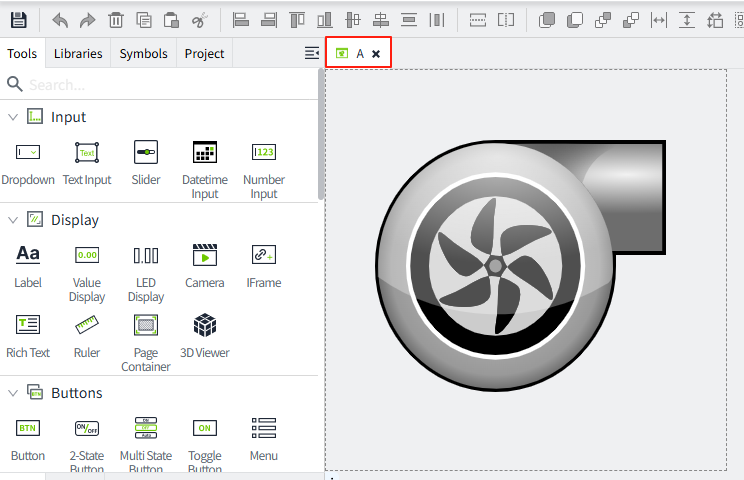This screenshot has width=744, height=480.
Task: Click the Save icon in toolbar
Action: [x=18, y=20]
